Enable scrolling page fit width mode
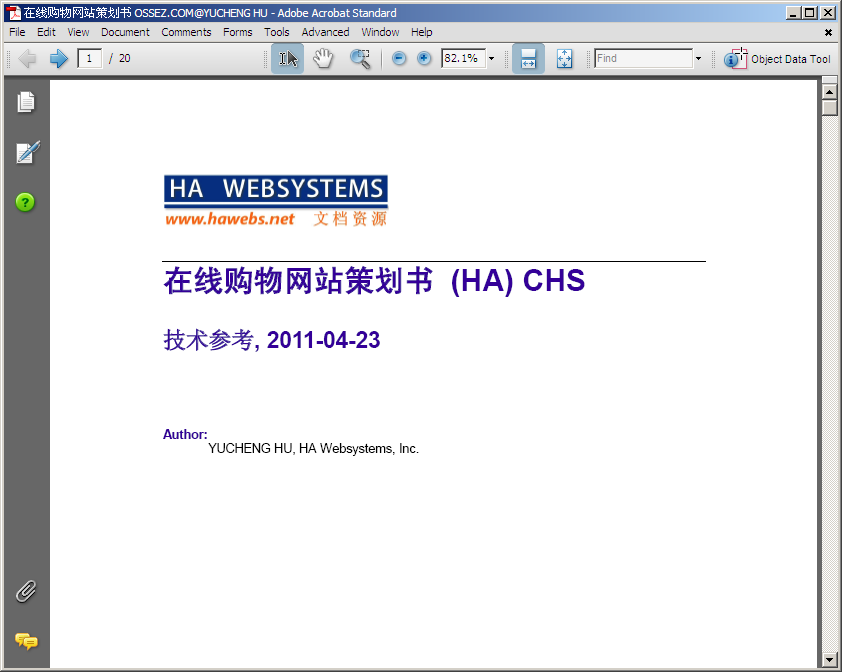Screen dimensions: 842x672 tap(528, 59)
